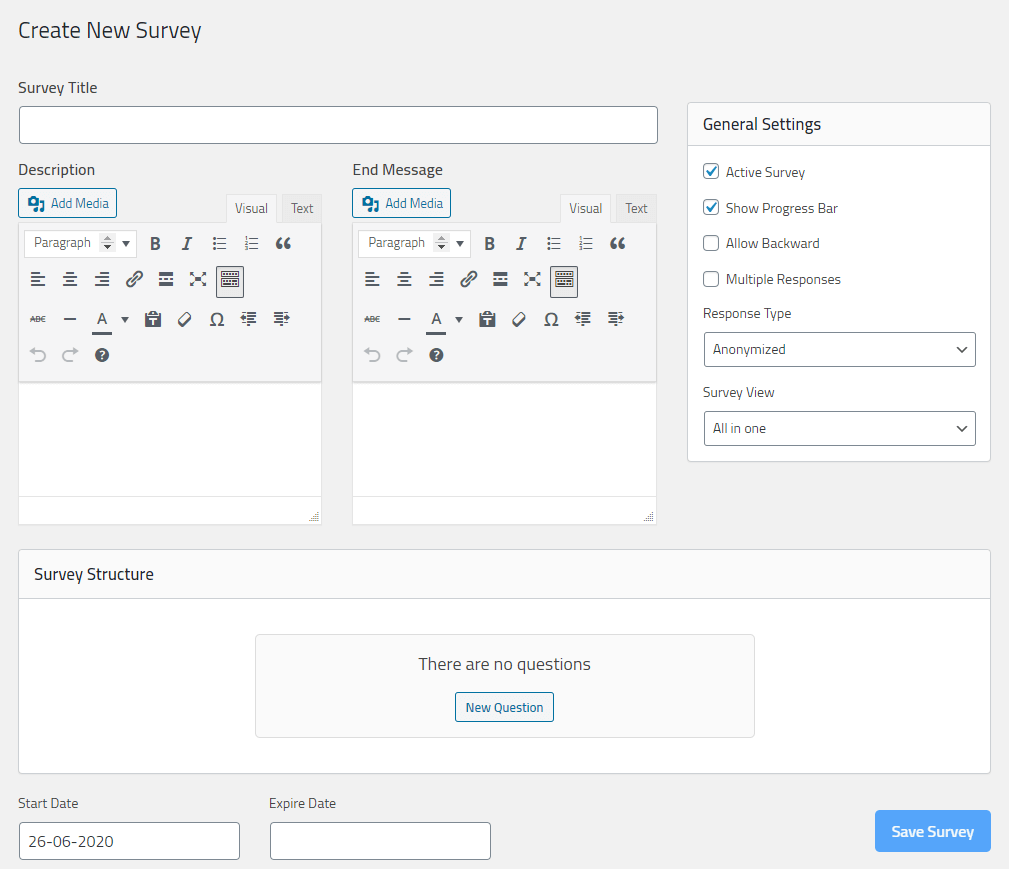This screenshot has width=1009, height=869.
Task: Click the New Question button
Action: [504, 707]
